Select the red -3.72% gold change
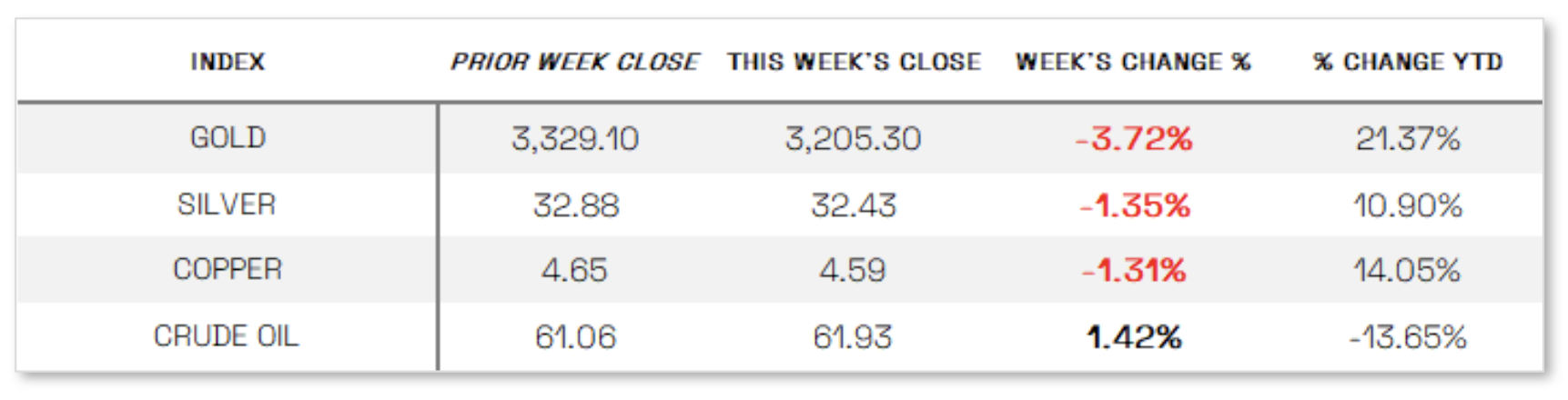The image size is (1568, 400). tap(1134, 138)
